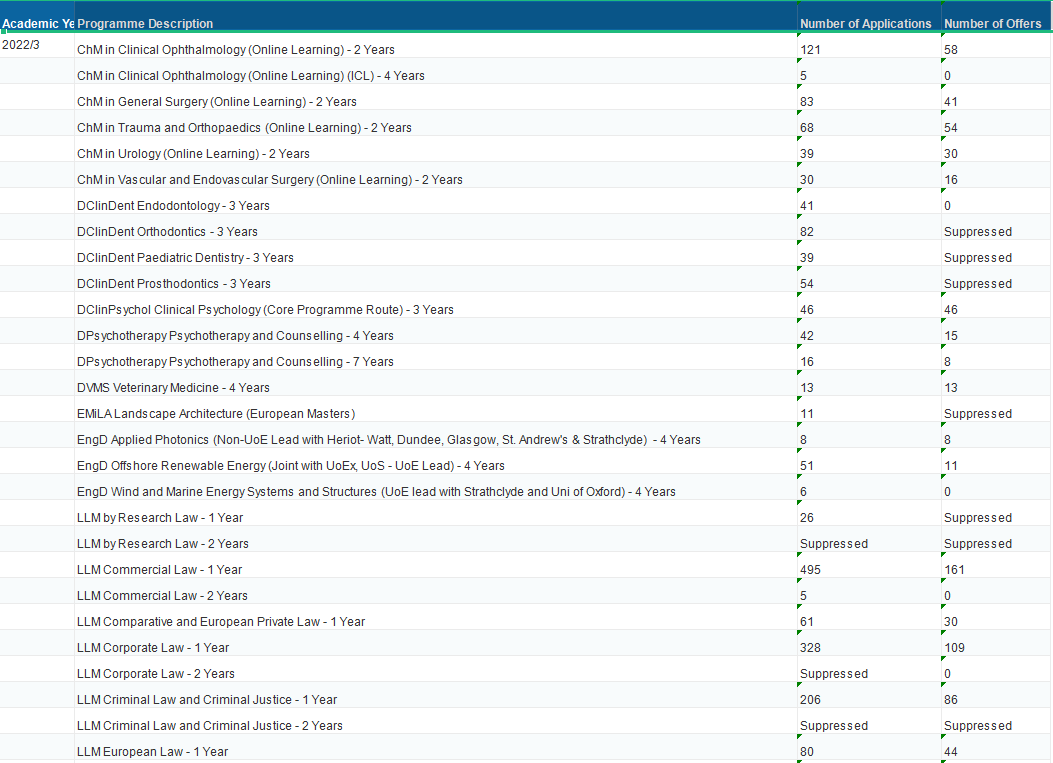
Task: Click the Number of Applications column header
Action: coord(866,24)
